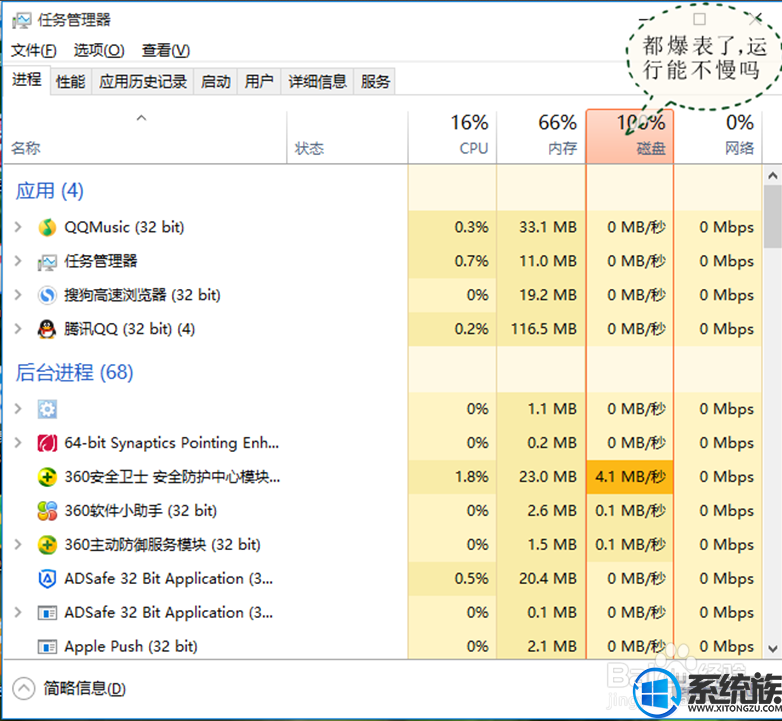Click the 简略信息(D) link
The height and width of the screenshot is (721, 782).
84,689
